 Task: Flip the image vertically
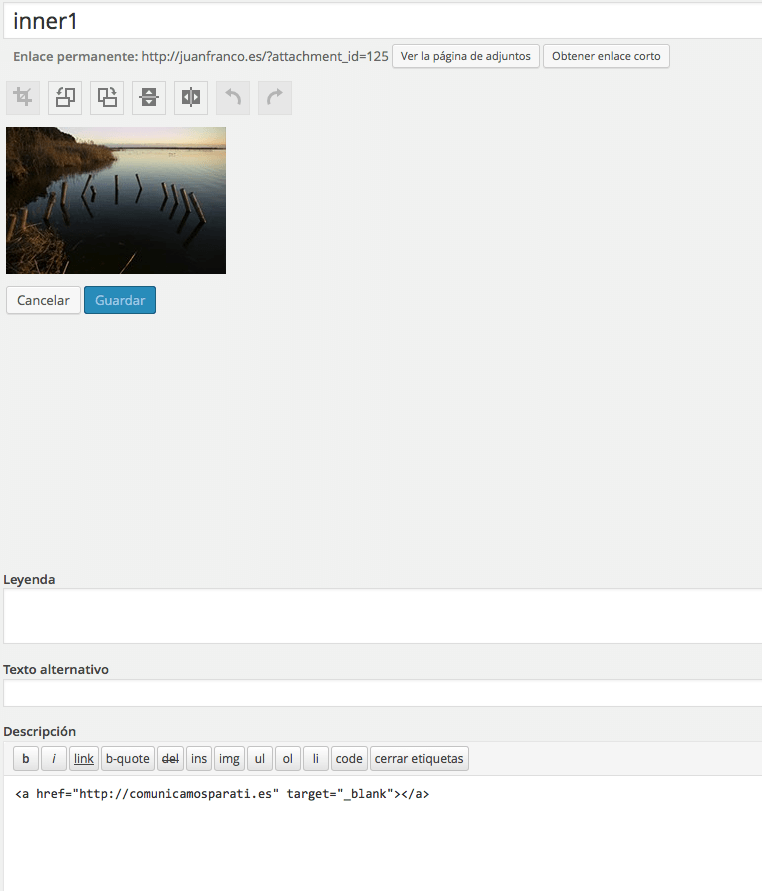[149, 98]
